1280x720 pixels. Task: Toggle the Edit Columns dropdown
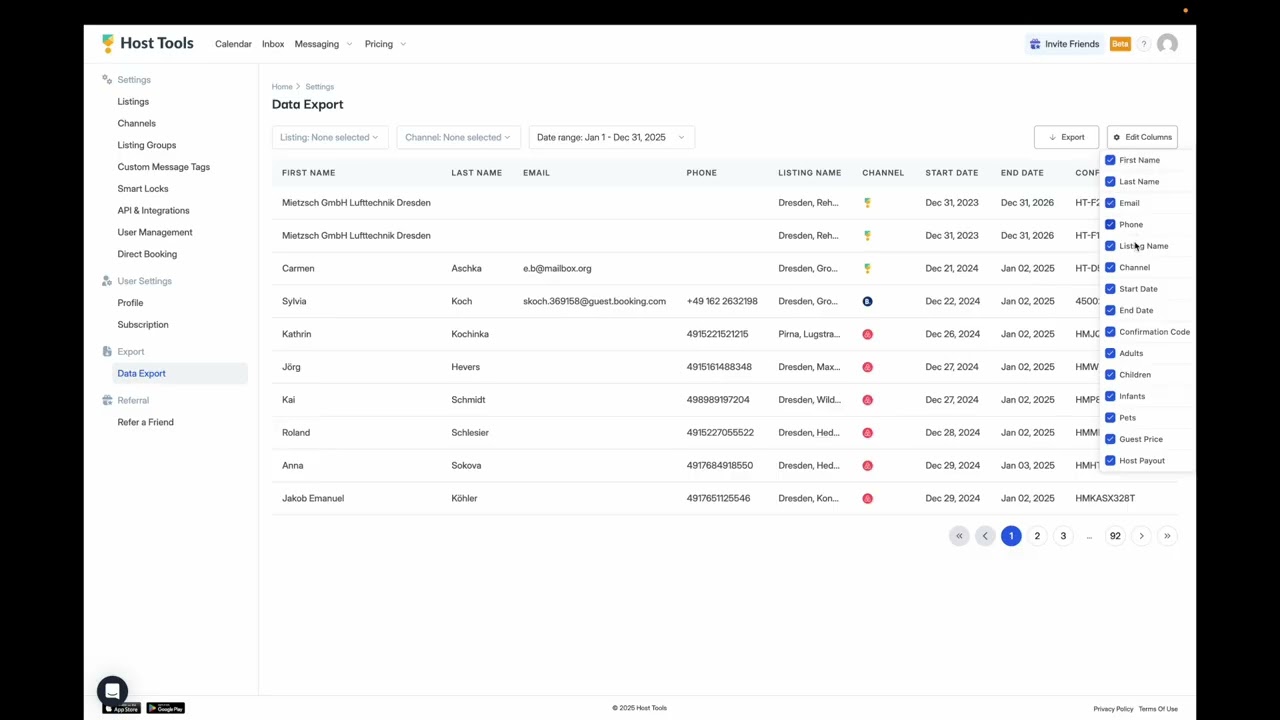(x=1142, y=137)
